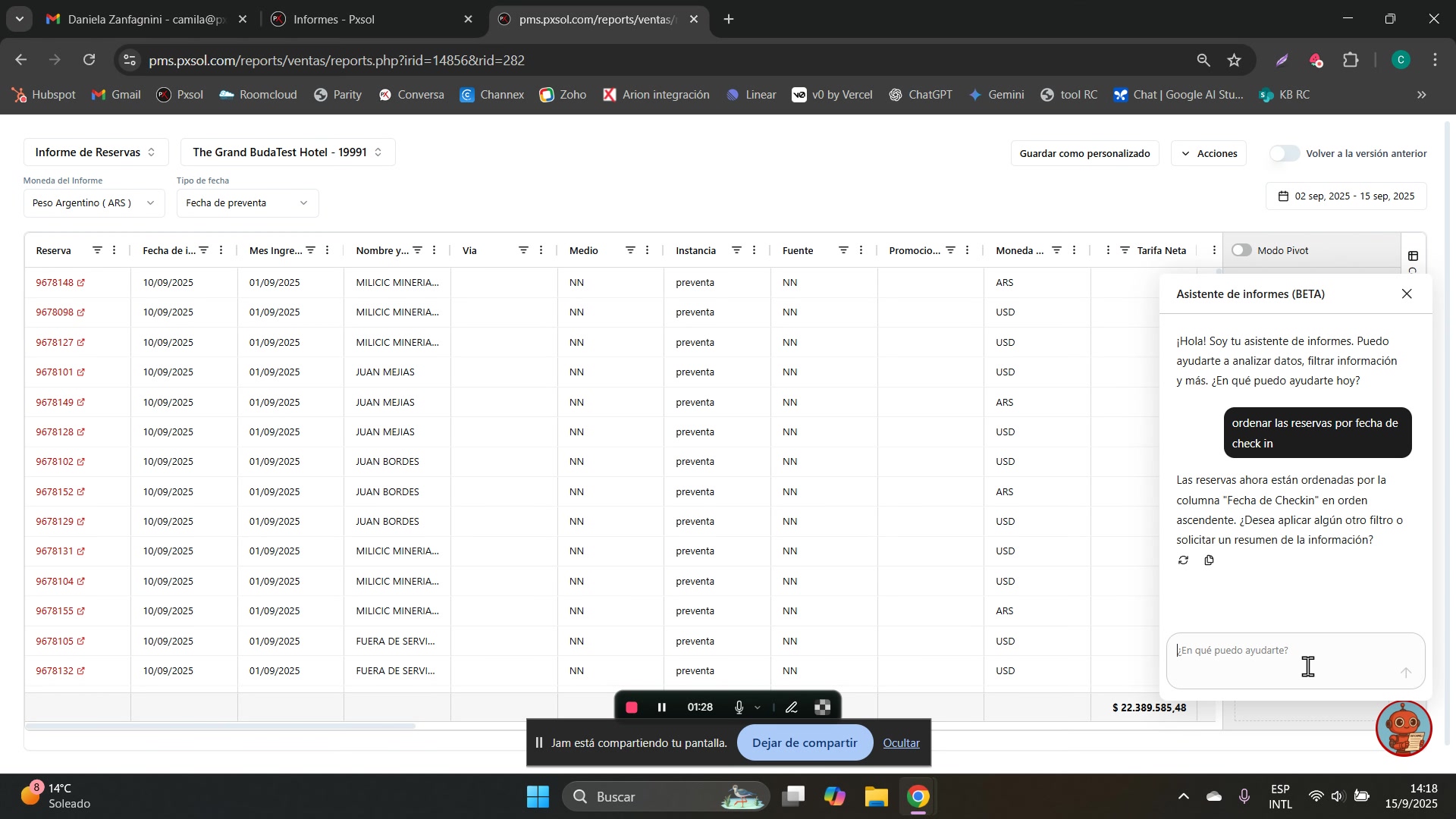Screen dimensions: 1456x819
Task: Open Windows Start menu
Action: [538, 797]
